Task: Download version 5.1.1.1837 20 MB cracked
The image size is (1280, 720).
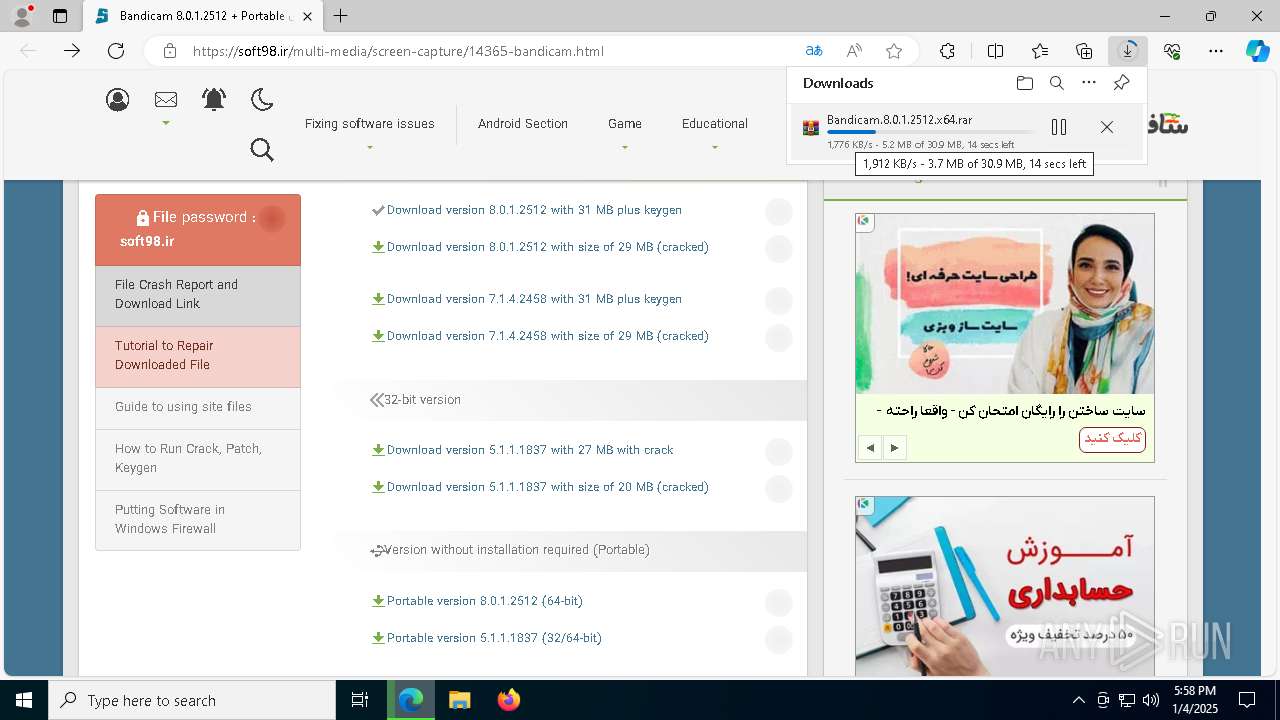Action: [x=547, y=487]
